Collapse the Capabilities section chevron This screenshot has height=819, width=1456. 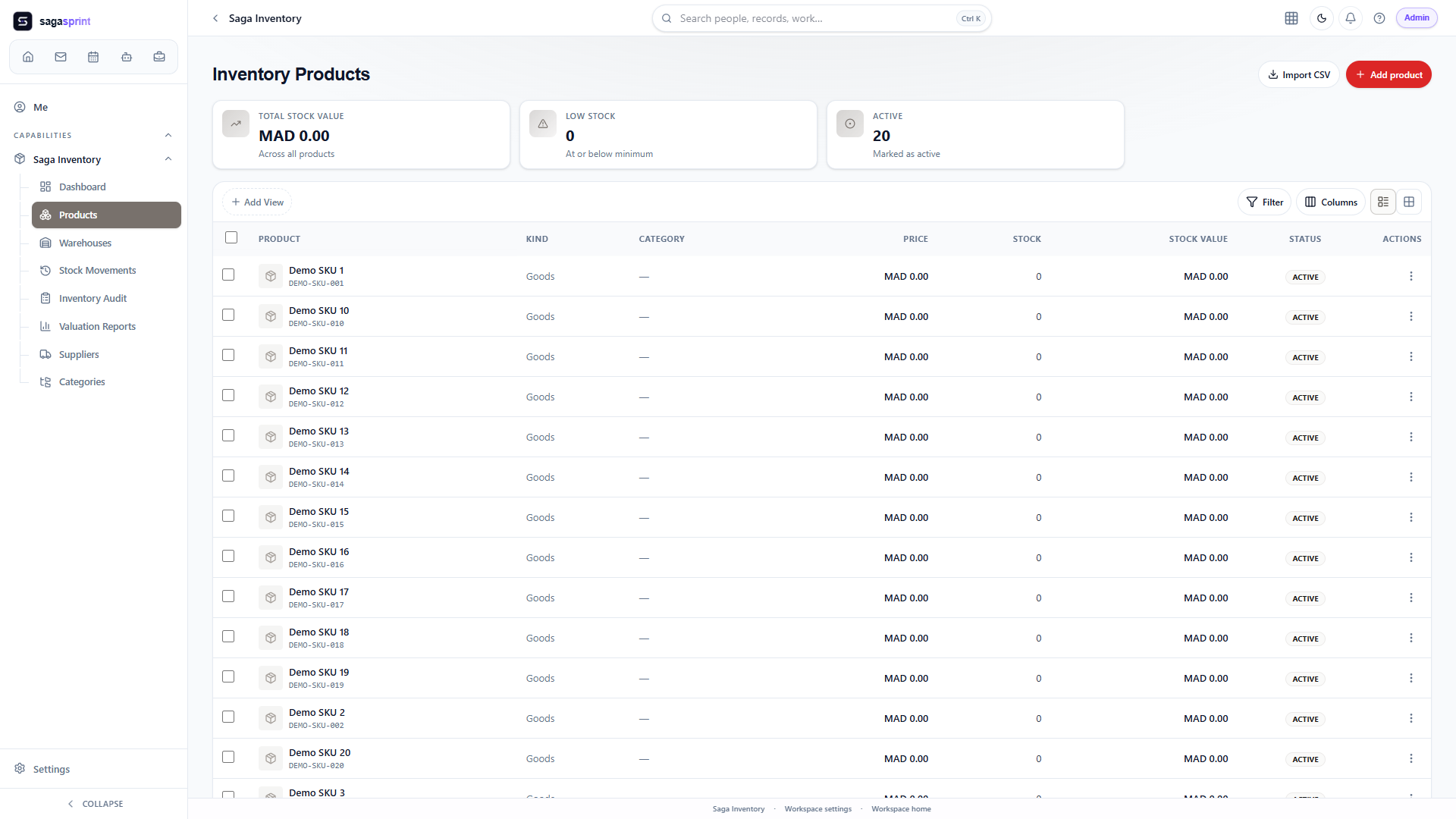point(168,135)
